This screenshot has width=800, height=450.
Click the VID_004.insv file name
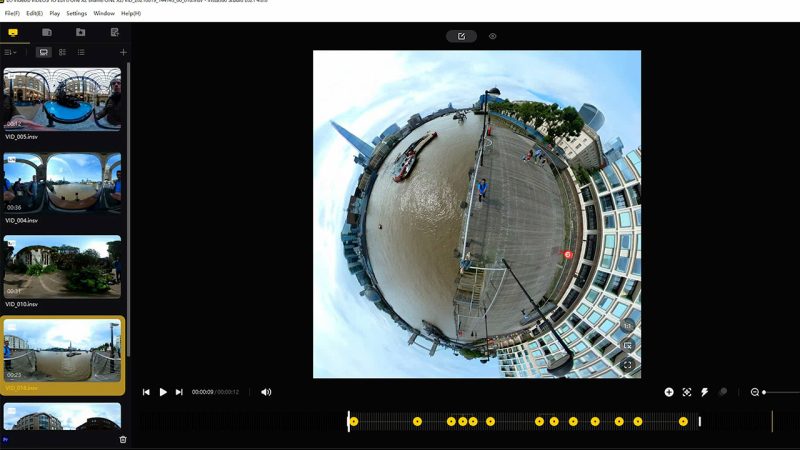coord(21,220)
